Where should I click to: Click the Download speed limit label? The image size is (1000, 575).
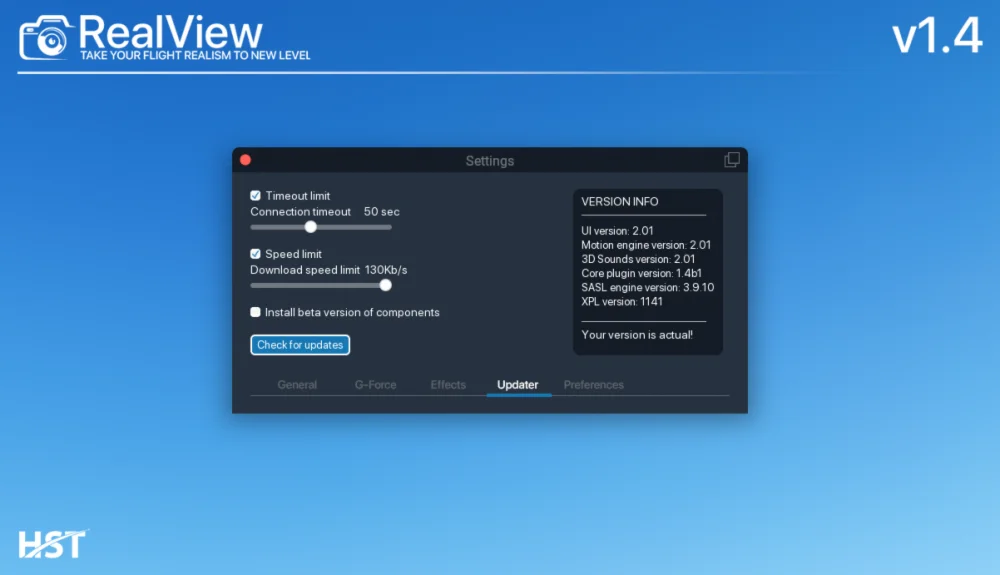click(x=305, y=270)
